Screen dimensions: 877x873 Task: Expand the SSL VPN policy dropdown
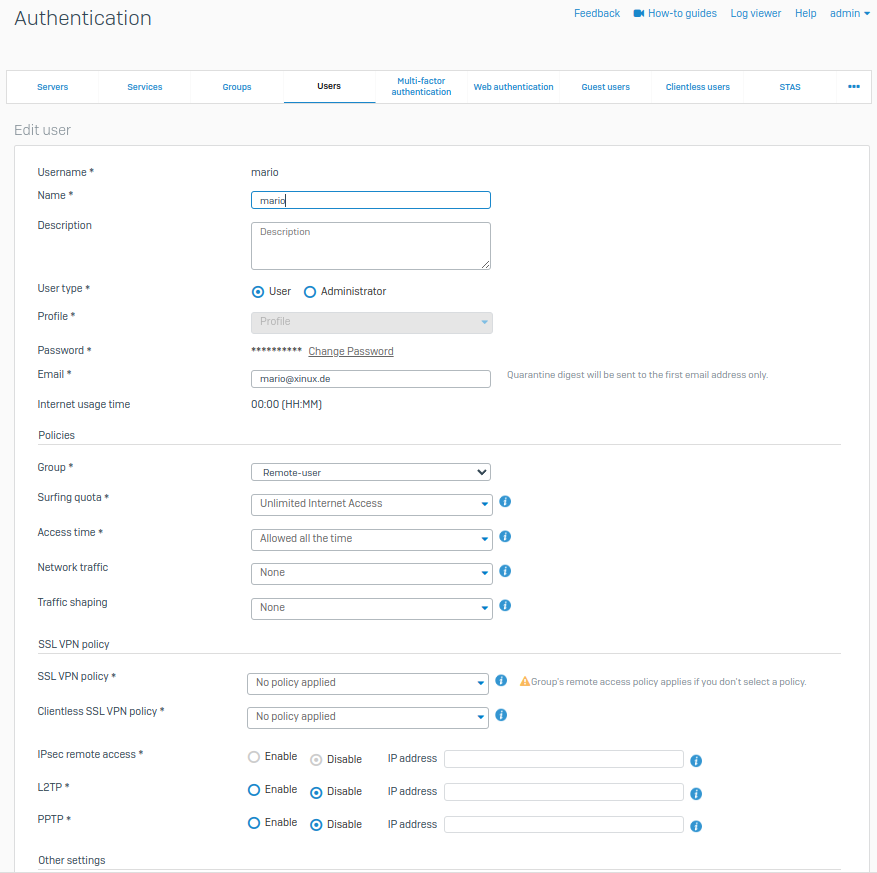(367, 683)
